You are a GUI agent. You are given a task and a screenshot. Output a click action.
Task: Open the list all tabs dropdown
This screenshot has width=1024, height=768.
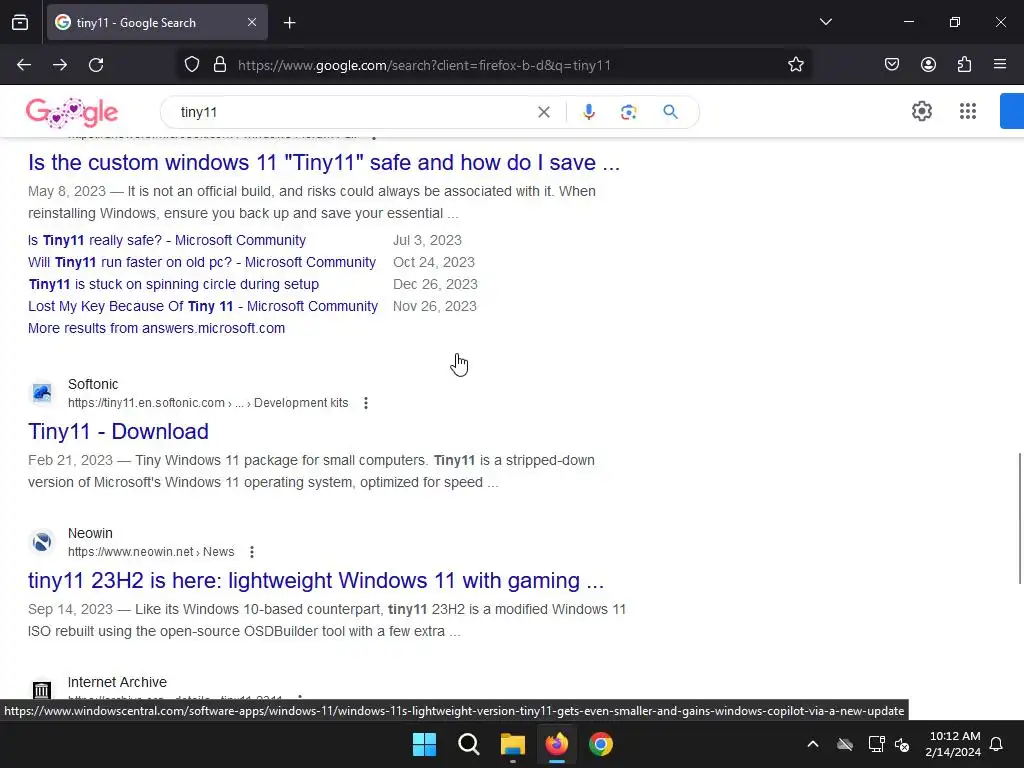coord(825,22)
